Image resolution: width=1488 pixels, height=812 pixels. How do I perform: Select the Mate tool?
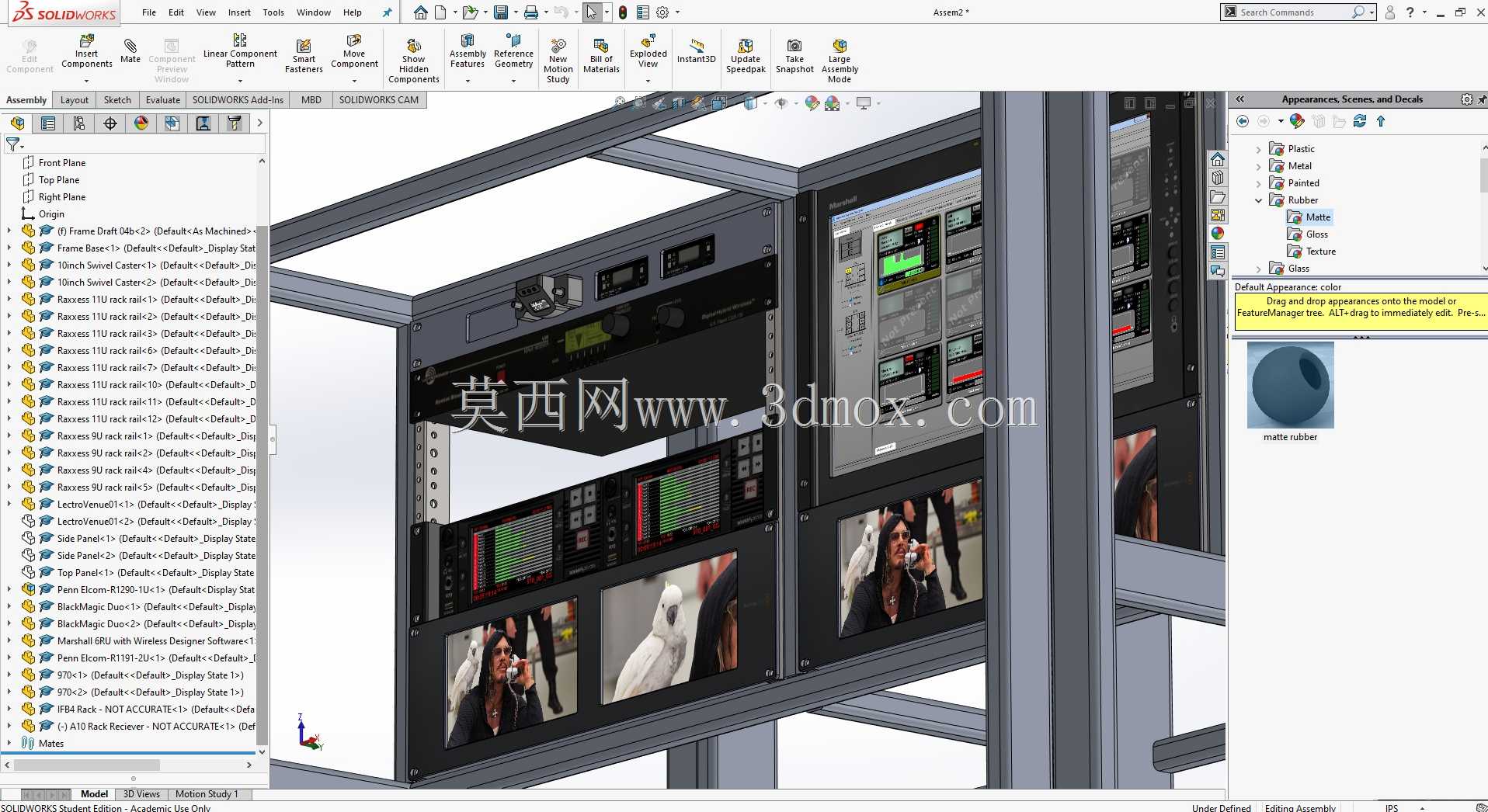tap(130, 51)
